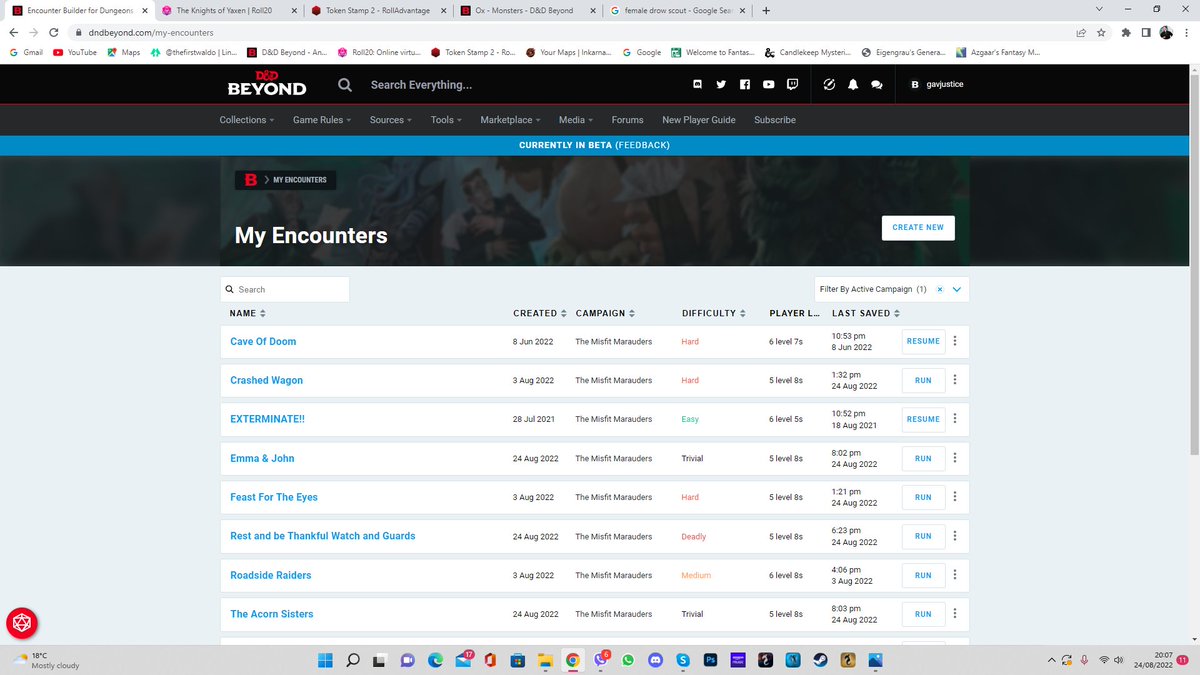
Task: Switch to The Knights of Yaxen Roll20 tab
Action: click(x=228, y=10)
